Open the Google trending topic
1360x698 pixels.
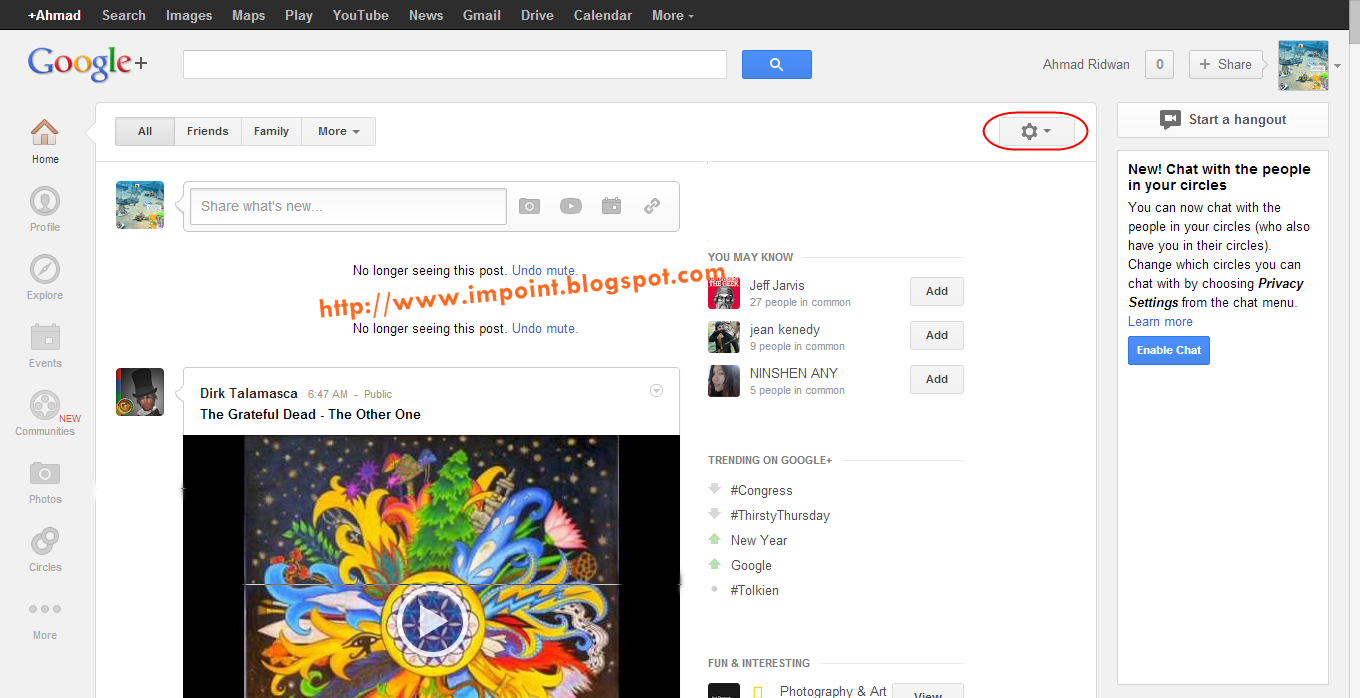click(751, 565)
